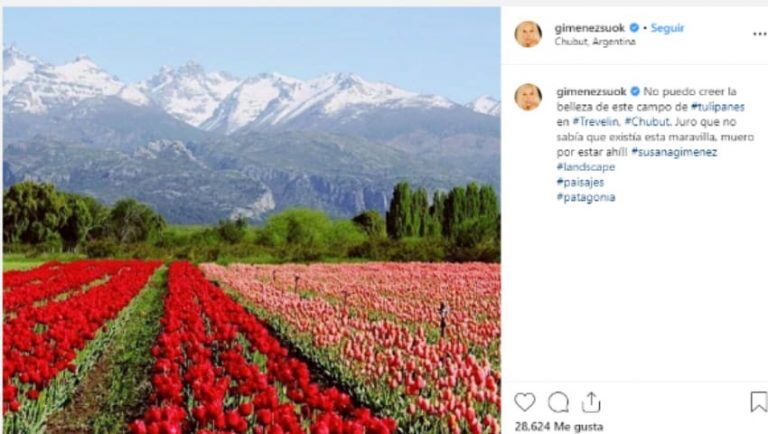Viewport: 768px width, 434px height.
Task: Open the #patagonia hashtag
Action: (585, 197)
